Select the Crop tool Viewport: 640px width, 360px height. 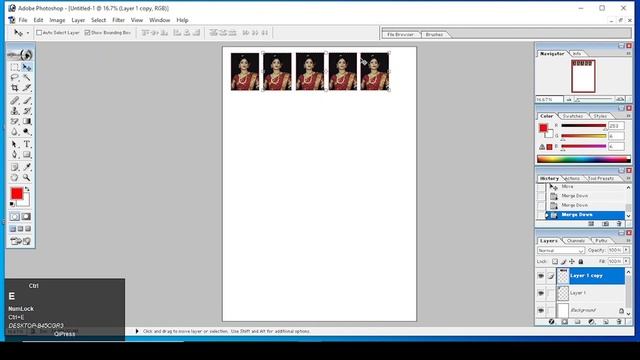tap(14, 88)
